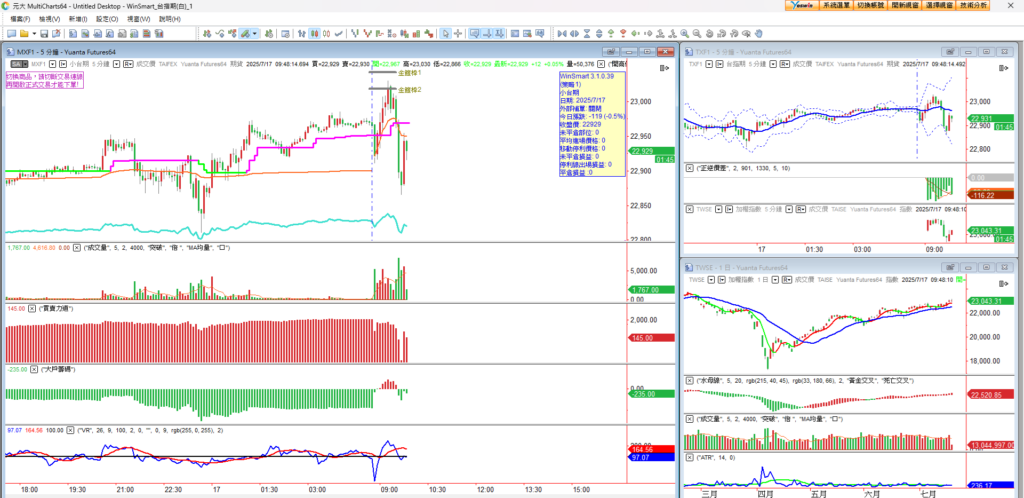The image size is (1024, 498).
Task: Open resolution dropdown after 加權指數 1日
Action: [x=775, y=279]
